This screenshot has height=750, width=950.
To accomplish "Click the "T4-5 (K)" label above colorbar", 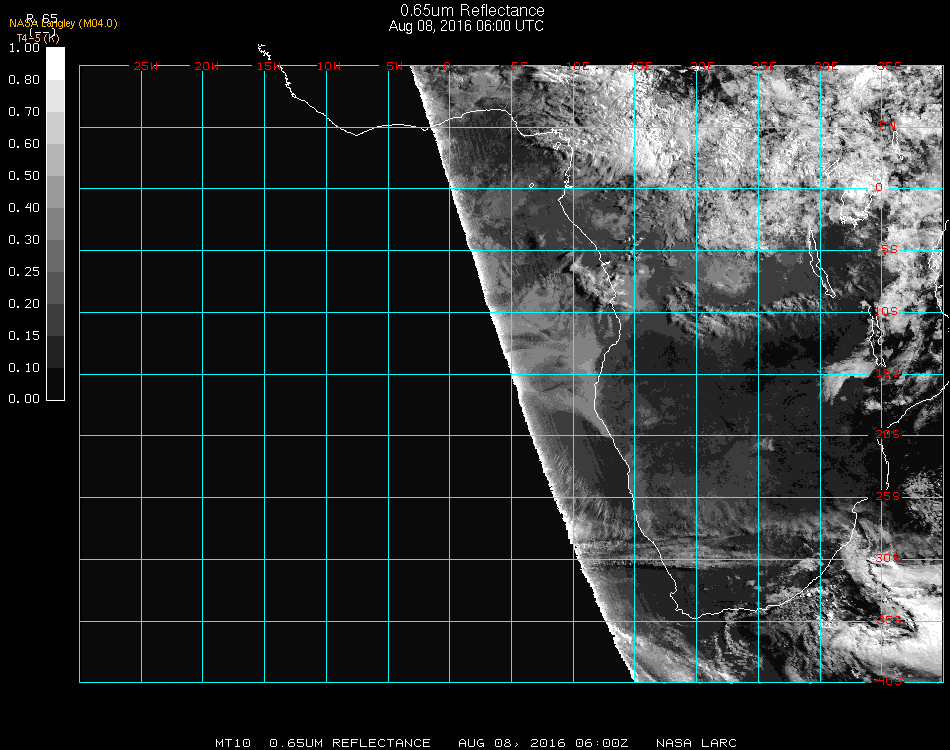I will tap(38, 38).
